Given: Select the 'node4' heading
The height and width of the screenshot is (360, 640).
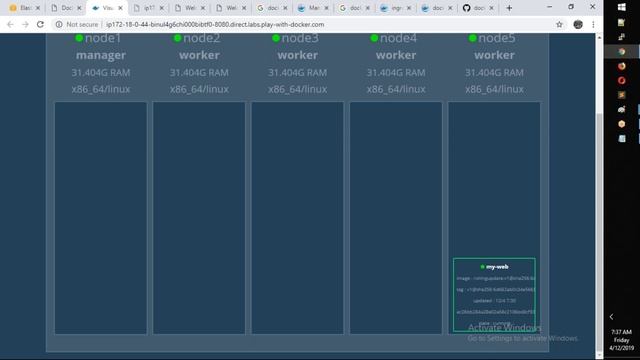Looking at the screenshot, I should (x=398, y=38).
